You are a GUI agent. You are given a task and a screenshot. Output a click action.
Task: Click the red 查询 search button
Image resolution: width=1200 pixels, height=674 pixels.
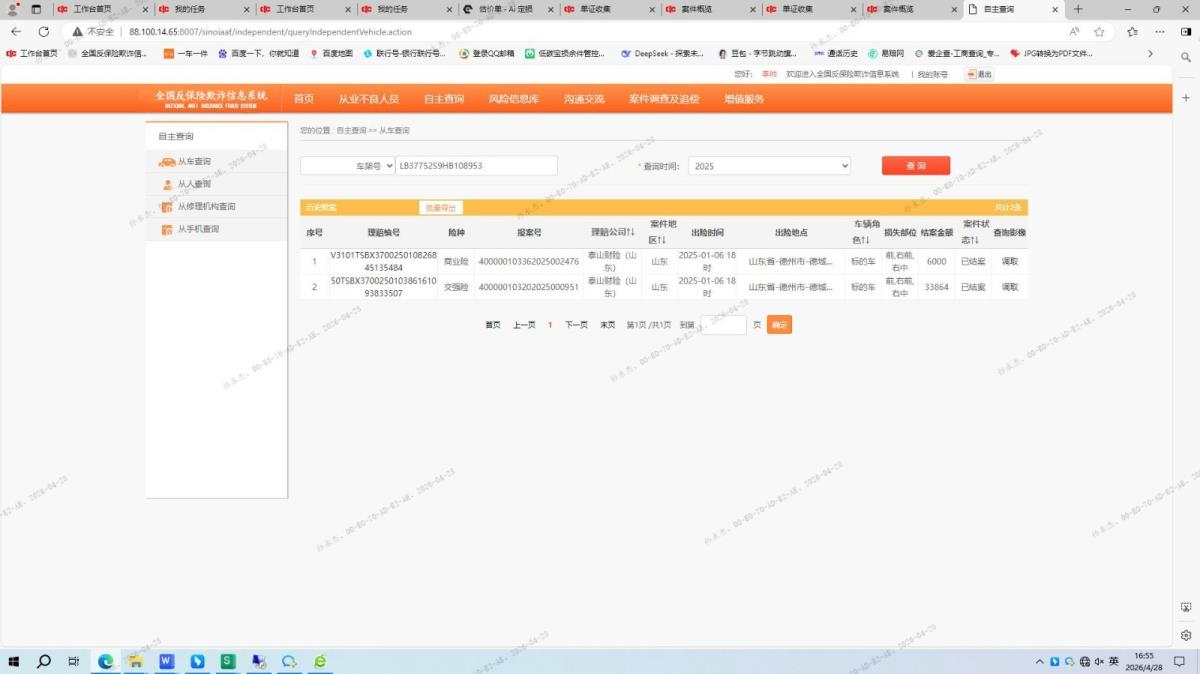(915, 166)
